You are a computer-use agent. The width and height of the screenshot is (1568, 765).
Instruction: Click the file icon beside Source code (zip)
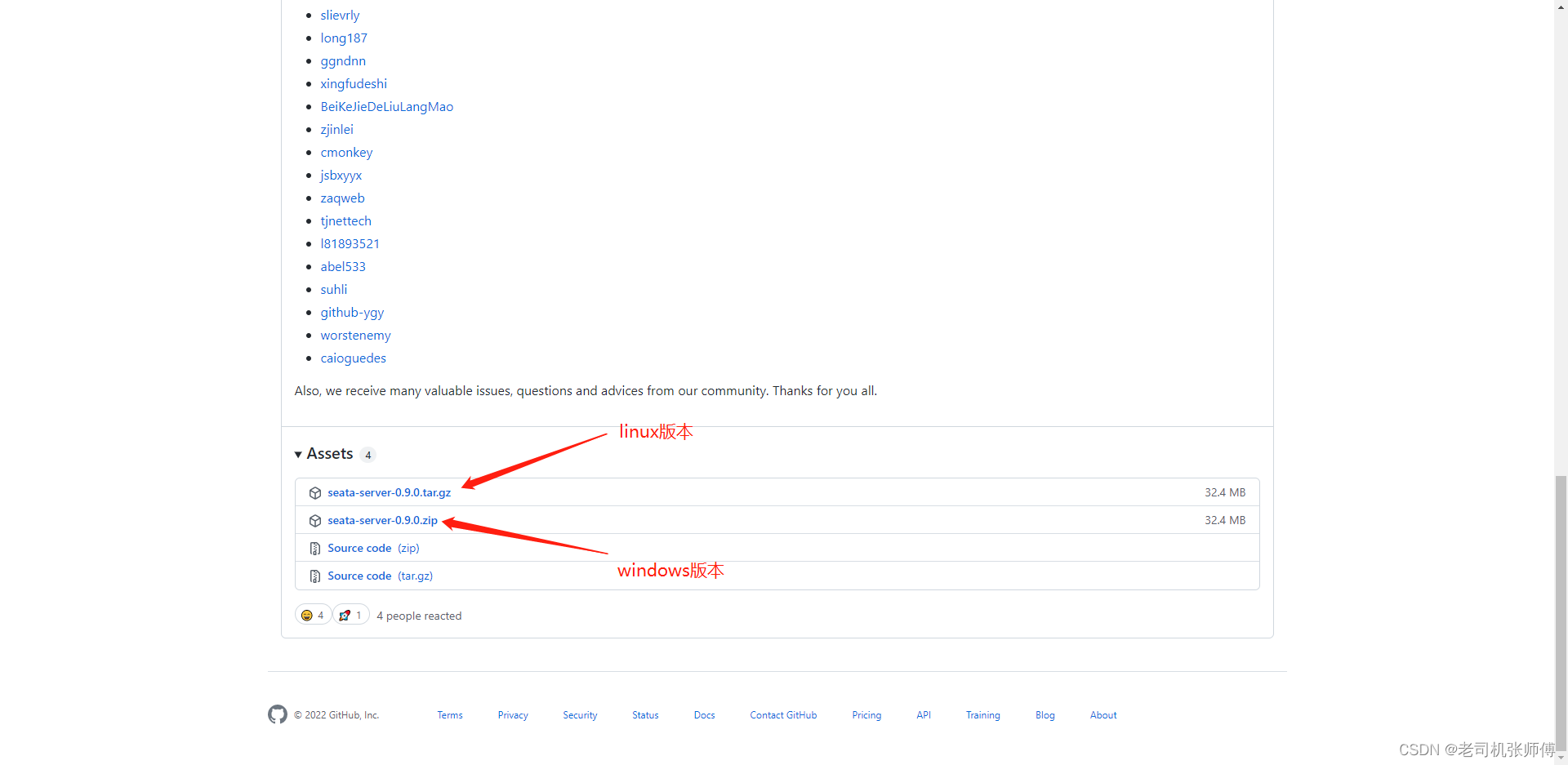point(315,549)
